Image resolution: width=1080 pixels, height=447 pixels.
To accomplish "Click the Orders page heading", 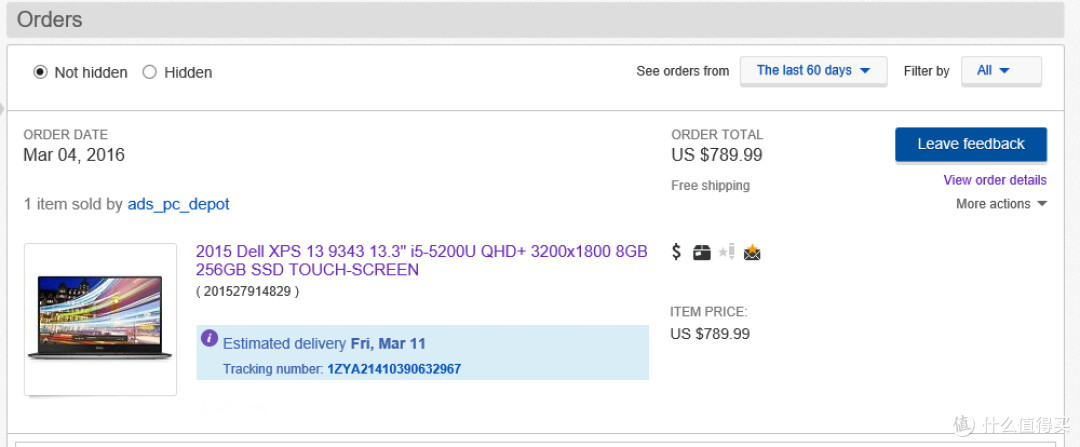I will tap(50, 19).
